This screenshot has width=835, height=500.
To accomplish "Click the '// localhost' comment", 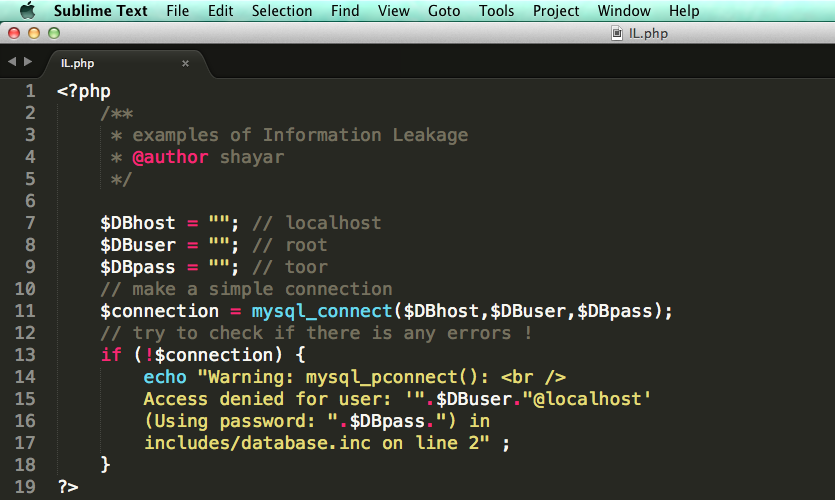I will (316, 223).
